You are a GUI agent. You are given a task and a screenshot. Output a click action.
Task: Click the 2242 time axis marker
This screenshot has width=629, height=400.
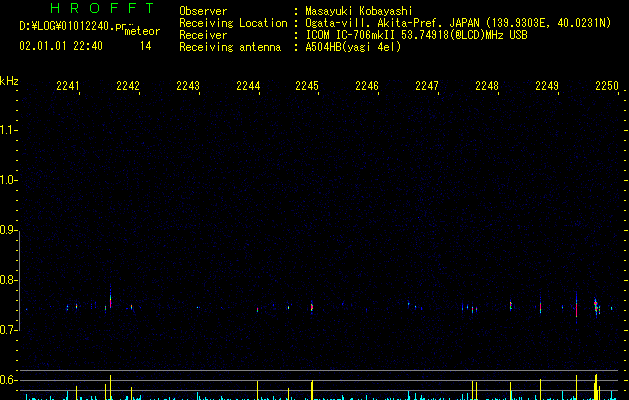pyautogui.click(x=128, y=86)
